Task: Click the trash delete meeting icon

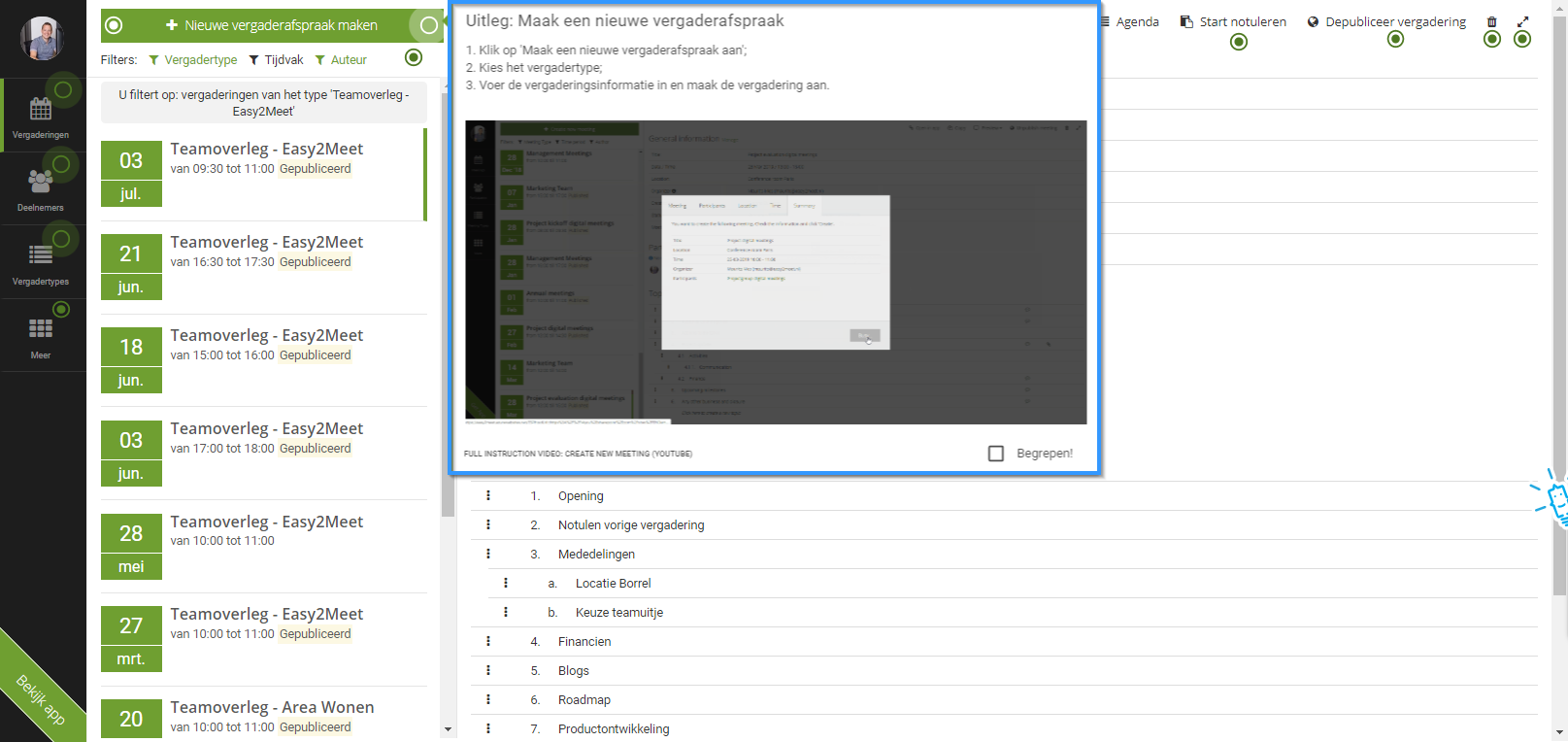Action: (x=1492, y=22)
